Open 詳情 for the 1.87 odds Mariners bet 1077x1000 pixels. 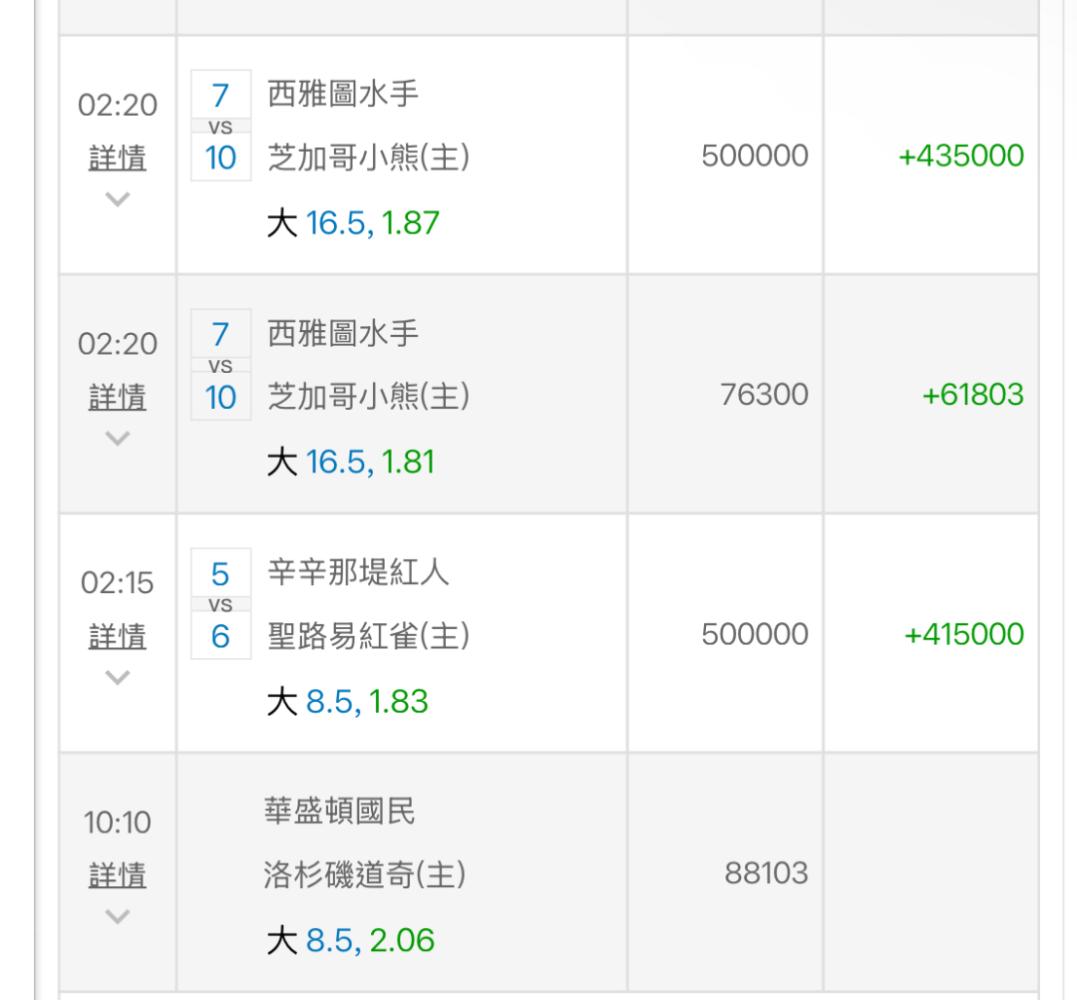click(117, 158)
